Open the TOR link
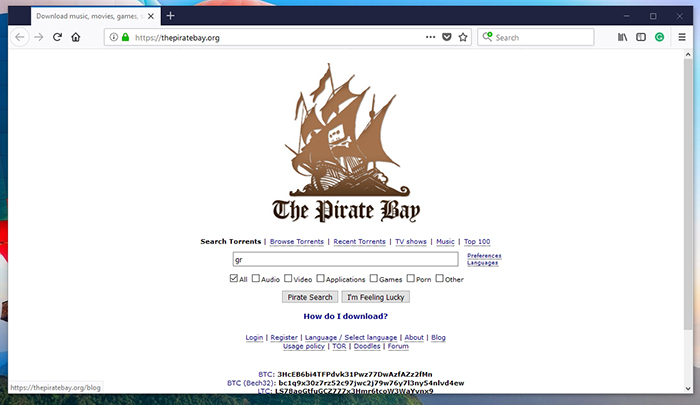 click(x=339, y=346)
